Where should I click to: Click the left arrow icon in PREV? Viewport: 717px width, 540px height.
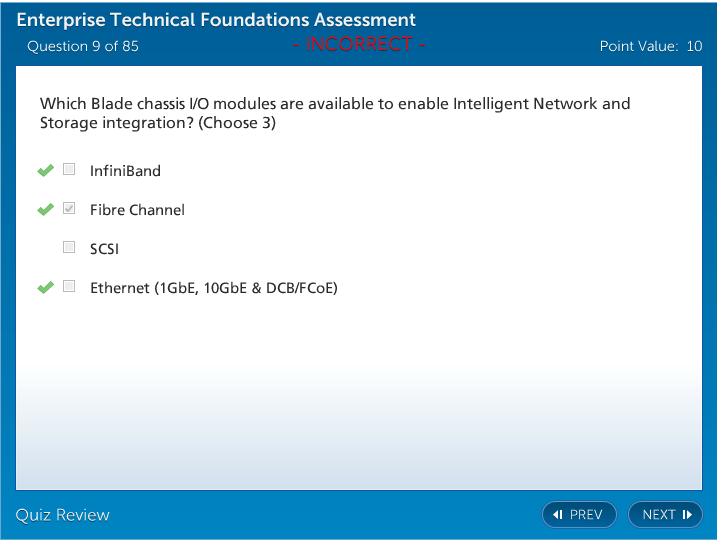[x=558, y=515]
